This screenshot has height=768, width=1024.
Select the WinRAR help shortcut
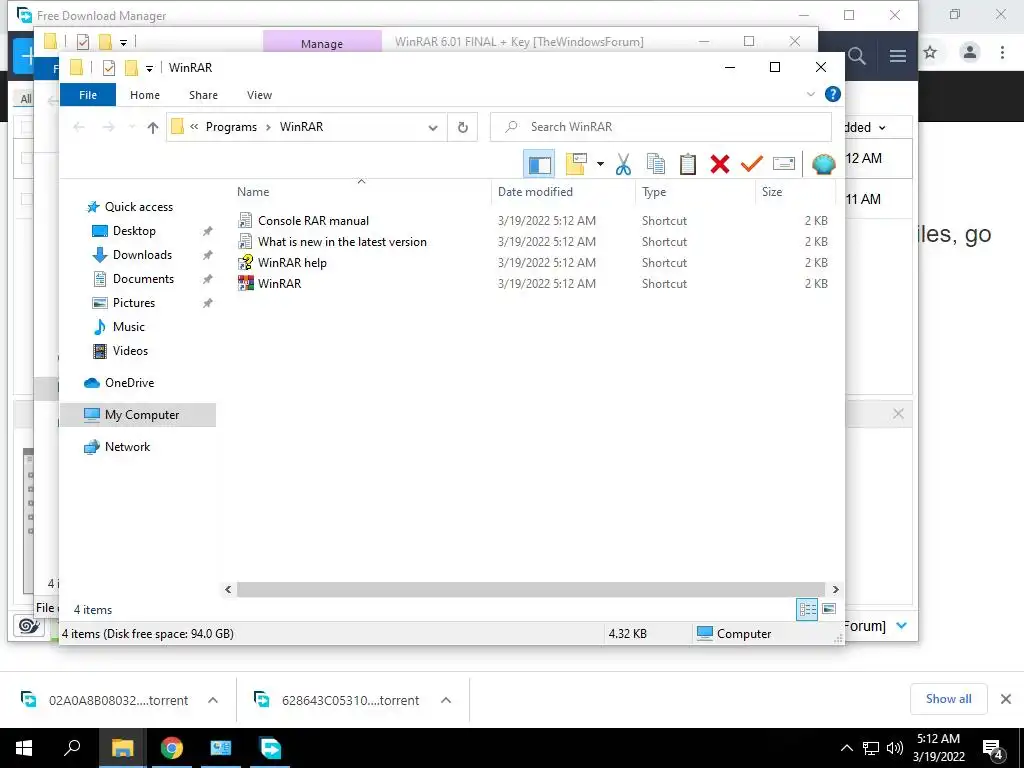coord(292,263)
